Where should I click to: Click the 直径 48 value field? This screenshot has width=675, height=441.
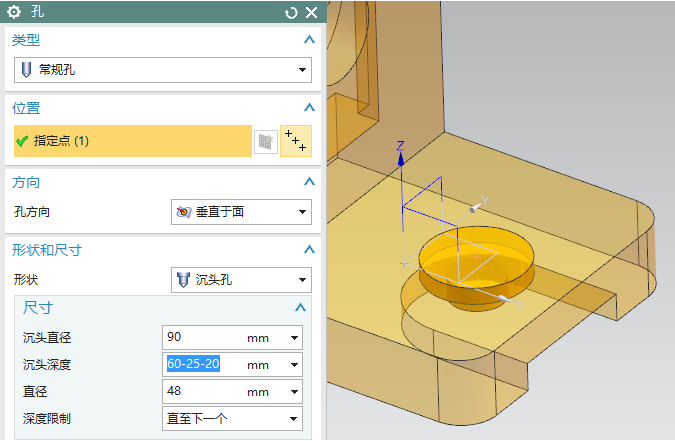tap(204, 392)
